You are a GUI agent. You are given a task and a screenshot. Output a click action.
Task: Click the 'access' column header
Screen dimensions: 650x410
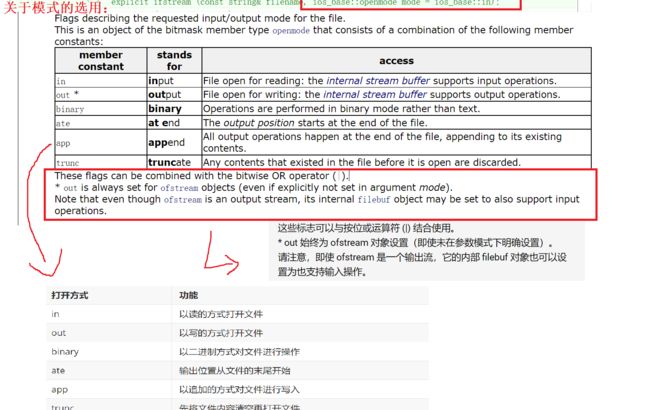(x=396, y=61)
